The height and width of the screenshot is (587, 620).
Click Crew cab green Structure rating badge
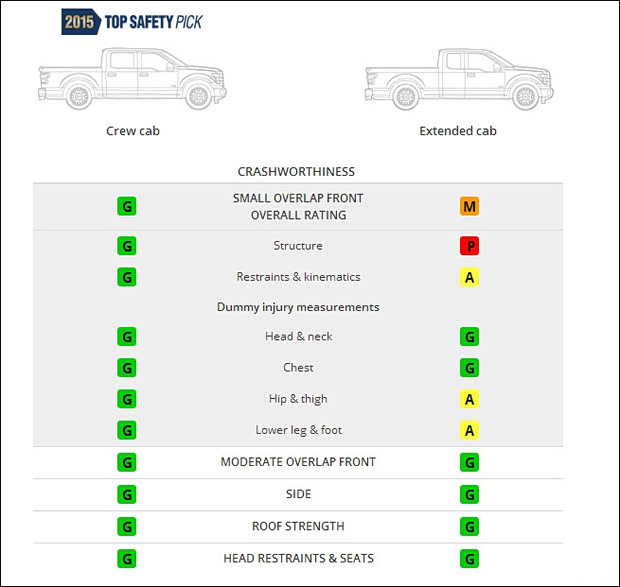pyautogui.click(x=127, y=246)
